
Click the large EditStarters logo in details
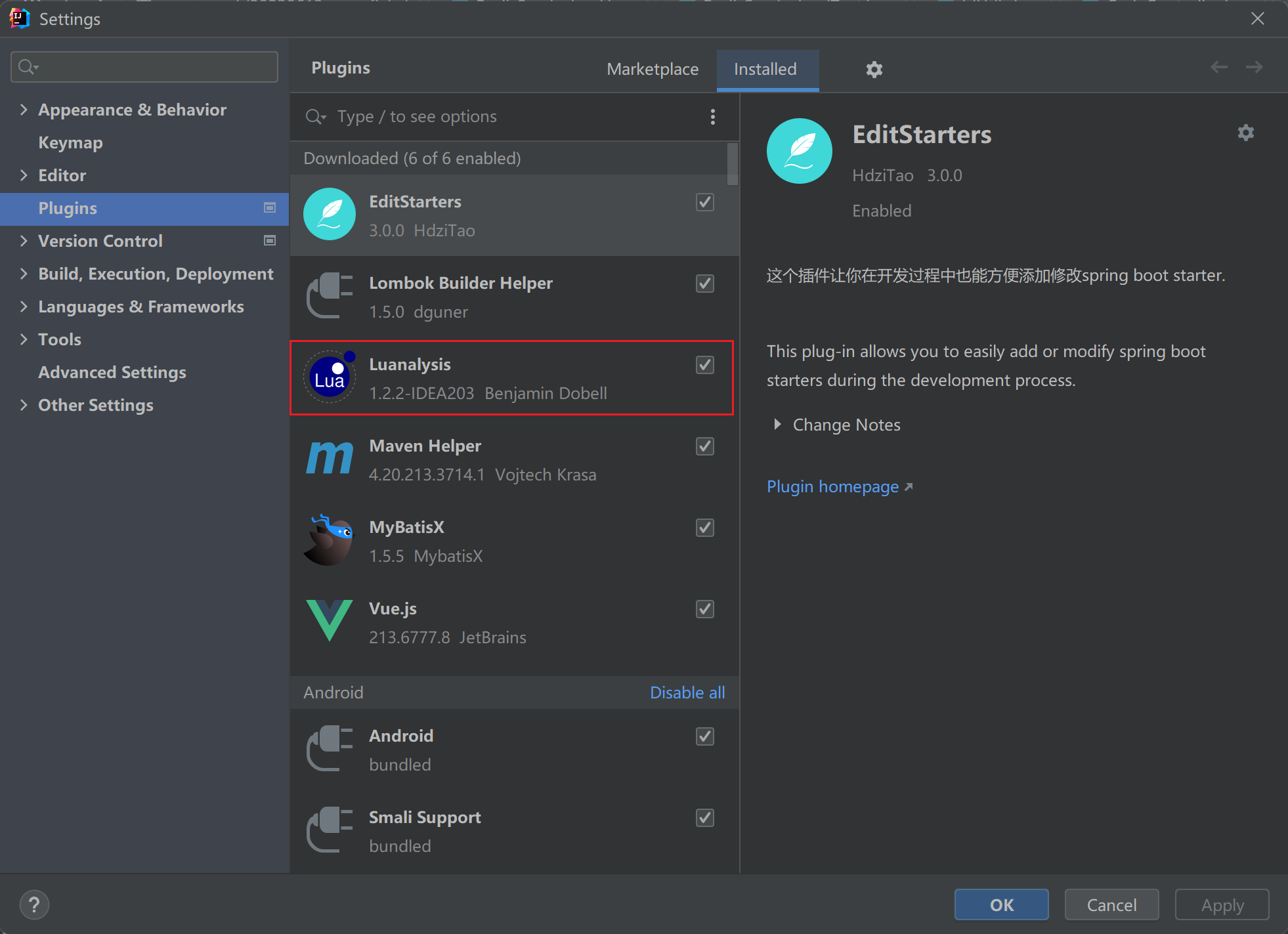pyautogui.click(x=799, y=151)
